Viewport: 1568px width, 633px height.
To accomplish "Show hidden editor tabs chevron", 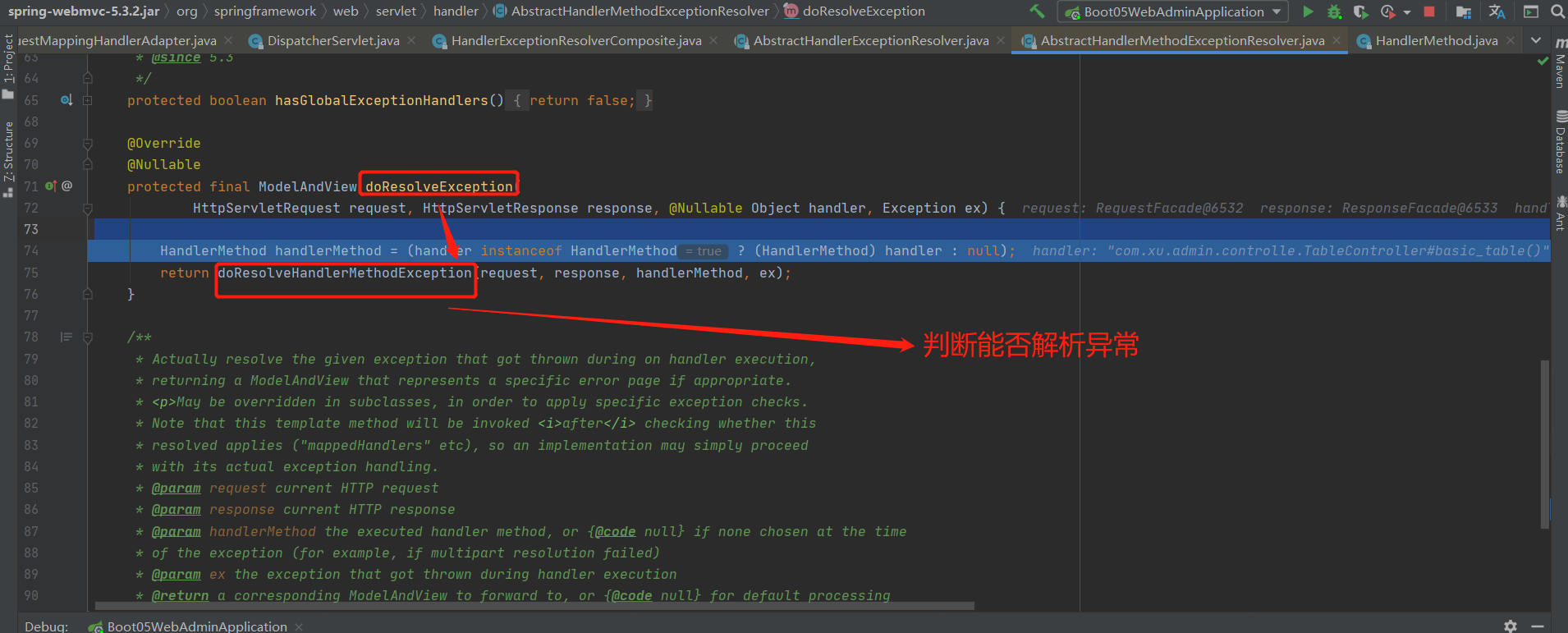I will pos(1536,40).
